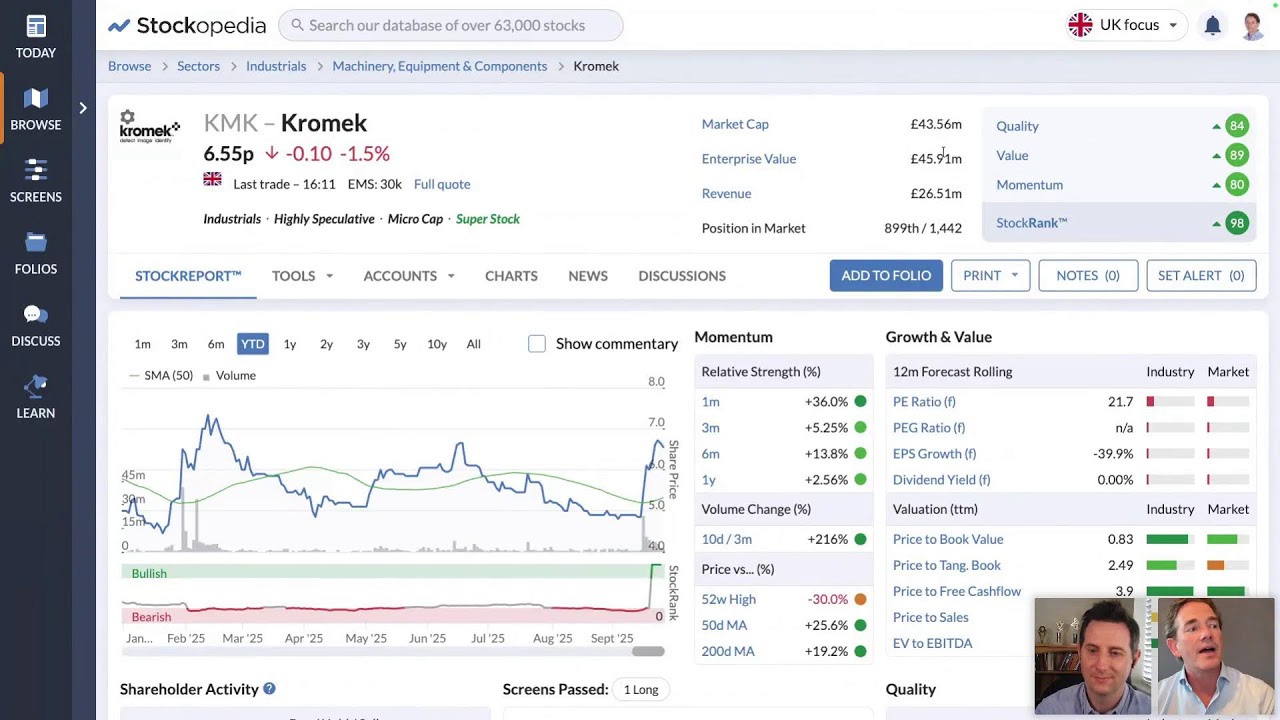Image resolution: width=1280 pixels, height=720 pixels.
Task: Select the 1m chart range
Action: click(142, 344)
